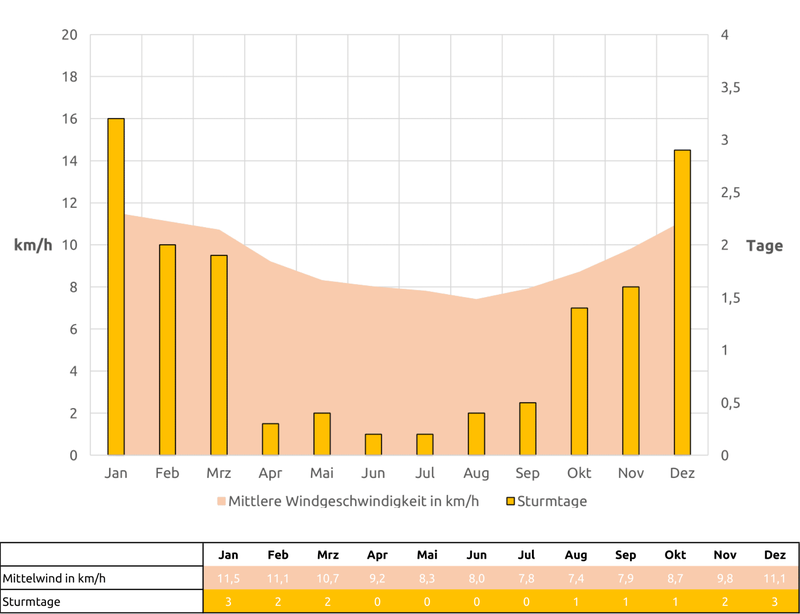800x614 pixels.
Task: Click the 7,4 wind value in table
Action: 575,578
